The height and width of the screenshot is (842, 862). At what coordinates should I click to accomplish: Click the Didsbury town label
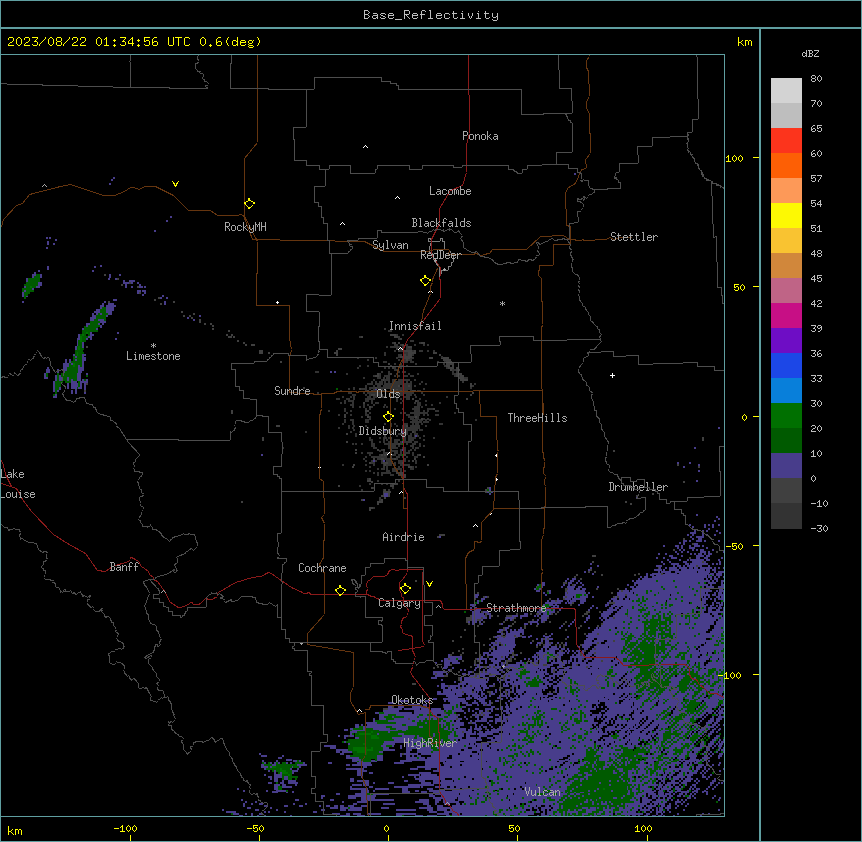point(383,431)
